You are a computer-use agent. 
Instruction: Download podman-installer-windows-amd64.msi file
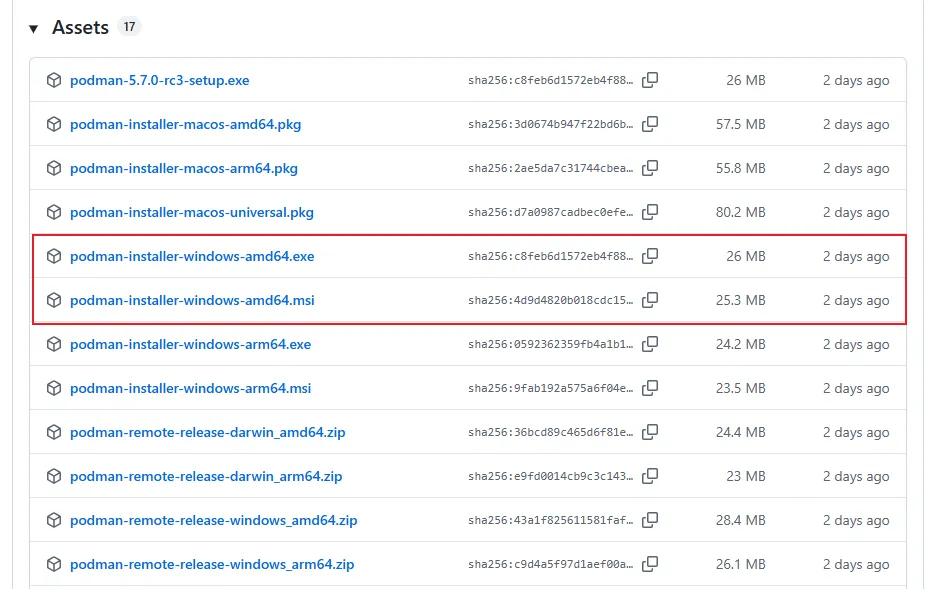[192, 300]
